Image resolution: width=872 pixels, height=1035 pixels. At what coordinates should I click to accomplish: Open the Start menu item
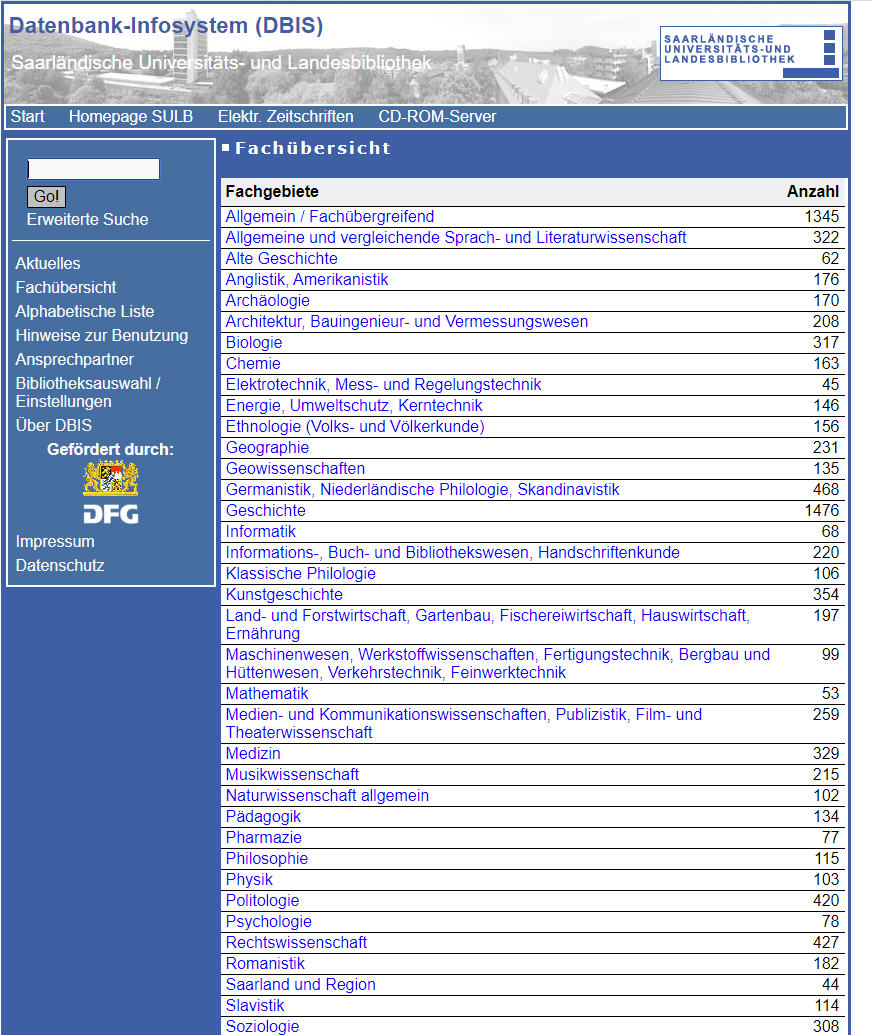click(27, 117)
